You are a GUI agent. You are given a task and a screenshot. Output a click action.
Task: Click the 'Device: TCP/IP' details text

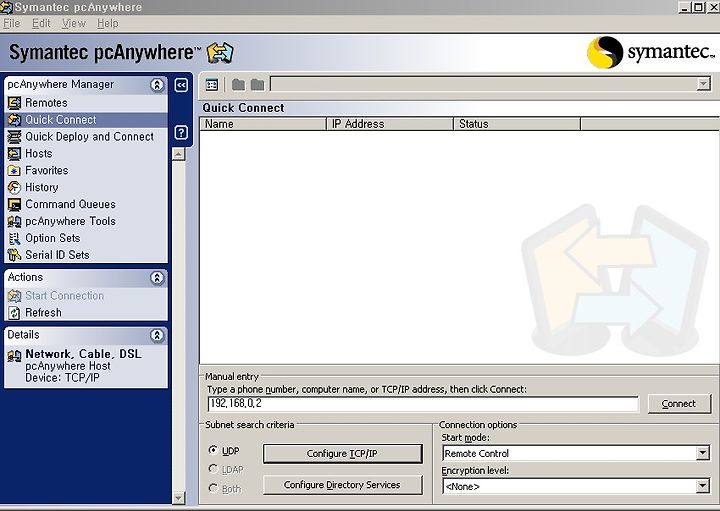[x=62, y=378]
